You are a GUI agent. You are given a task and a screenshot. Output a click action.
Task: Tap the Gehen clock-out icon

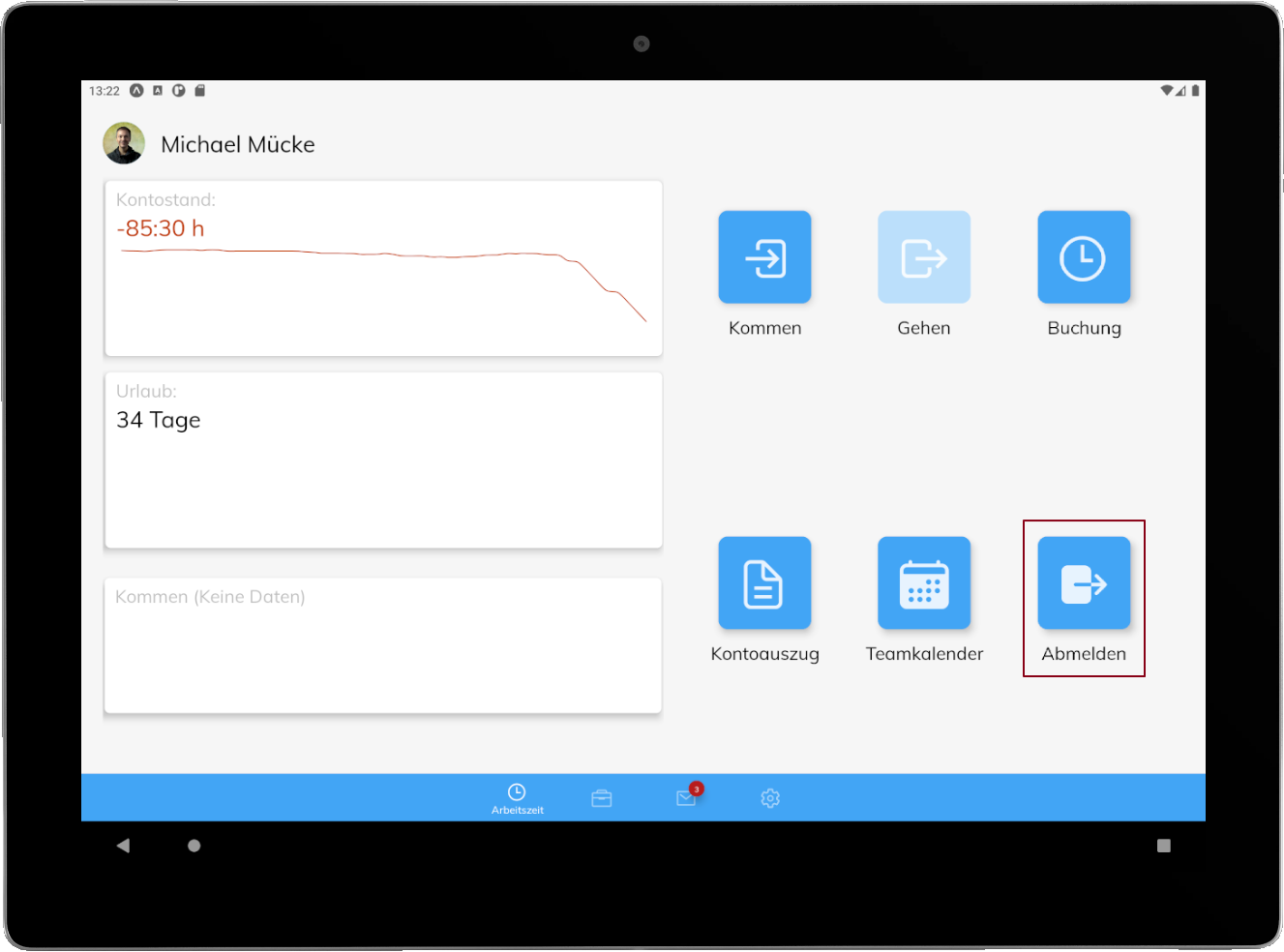(924, 257)
